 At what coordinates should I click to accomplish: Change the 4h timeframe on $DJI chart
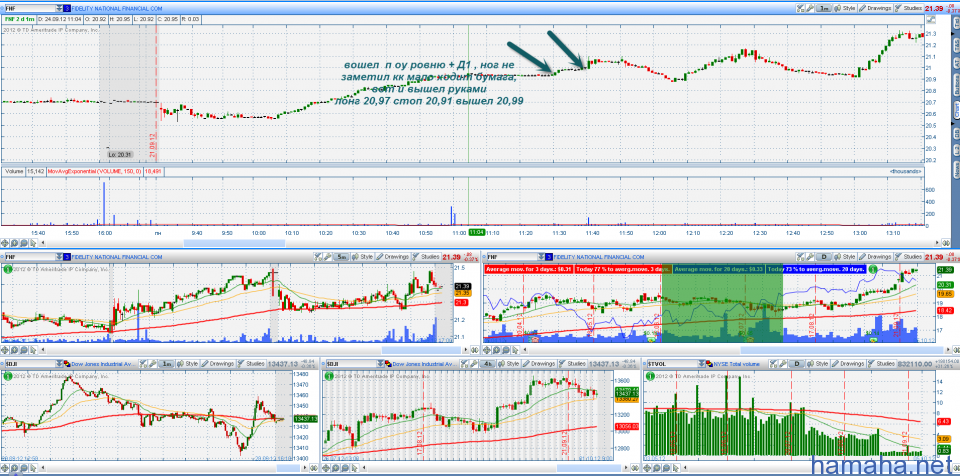pyautogui.click(x=487, y=364)
